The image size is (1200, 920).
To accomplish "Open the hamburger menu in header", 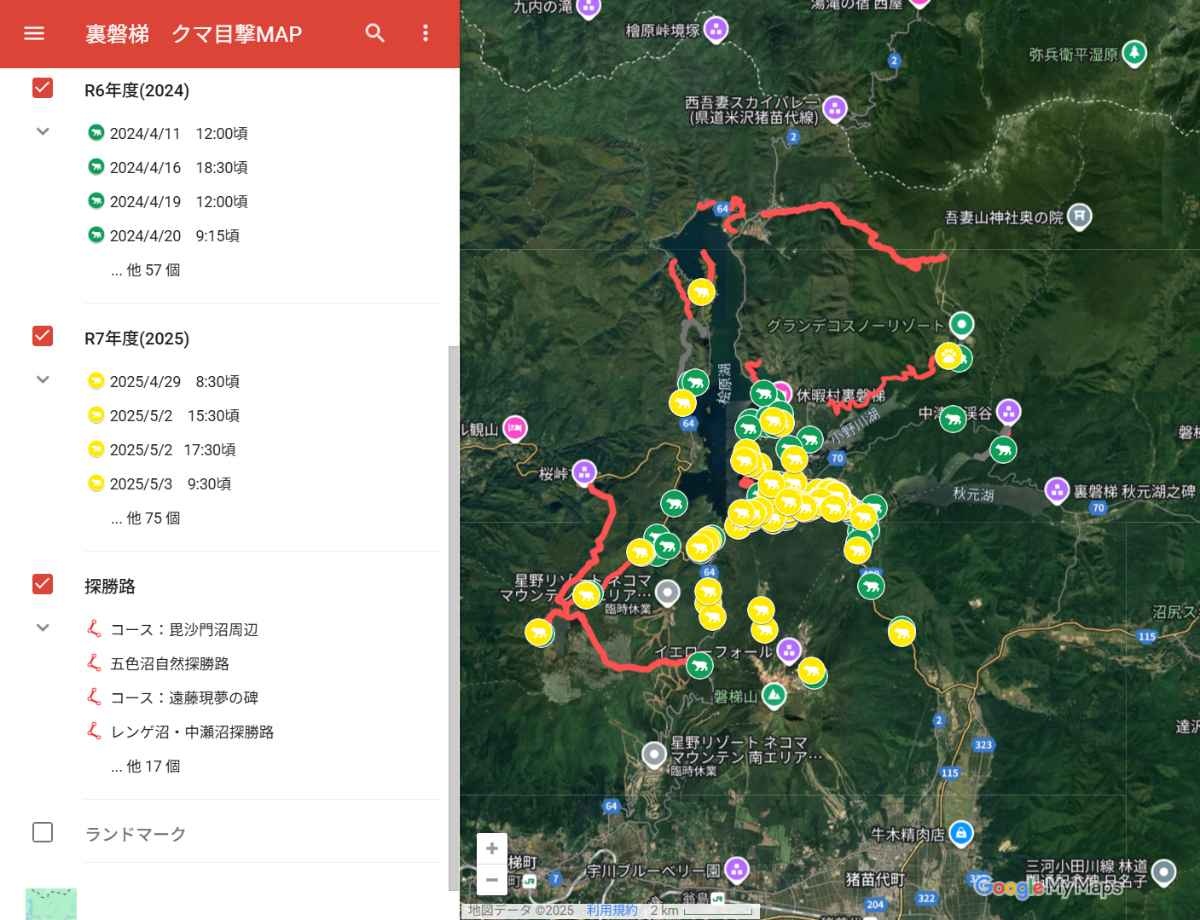I will click(x=34, y=33).
